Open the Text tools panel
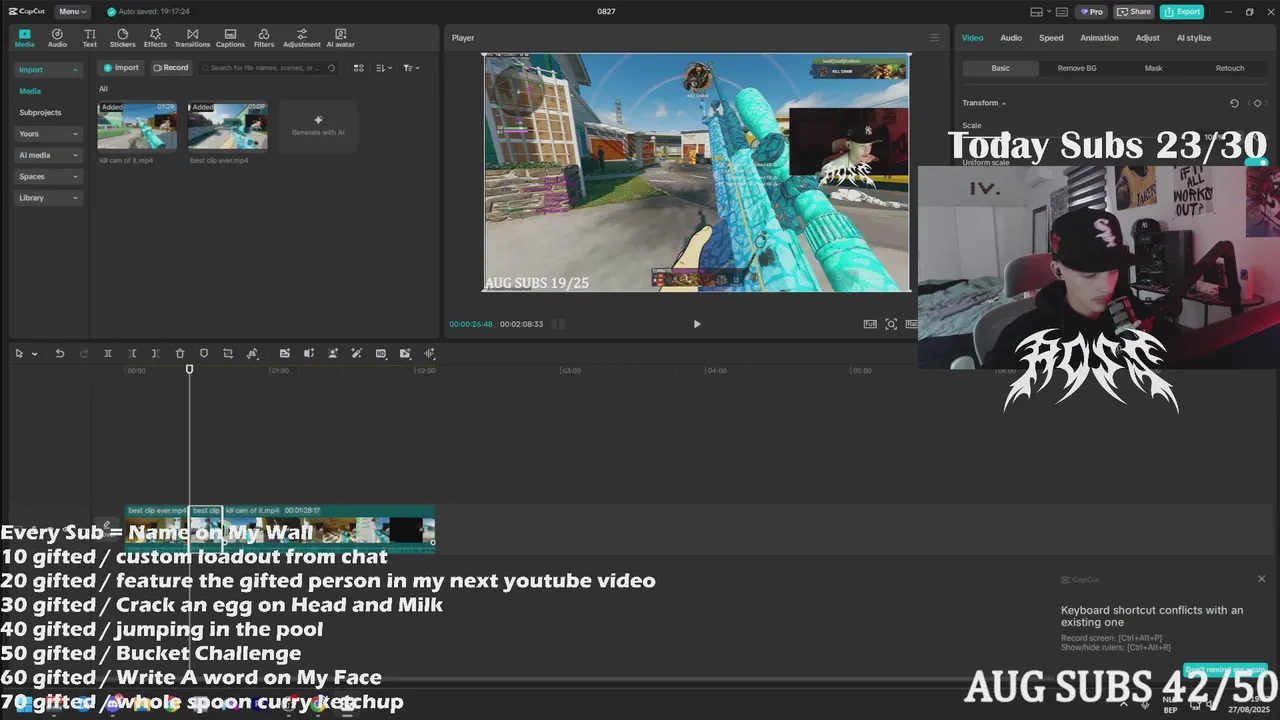1280x720 pixels. tap(90, 38)
